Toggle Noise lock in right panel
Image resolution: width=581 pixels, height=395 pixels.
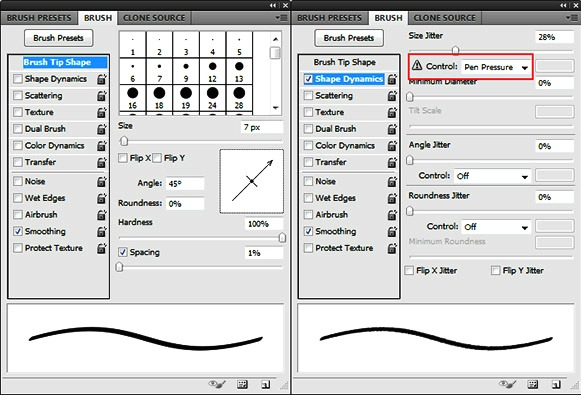pos(392,182)
